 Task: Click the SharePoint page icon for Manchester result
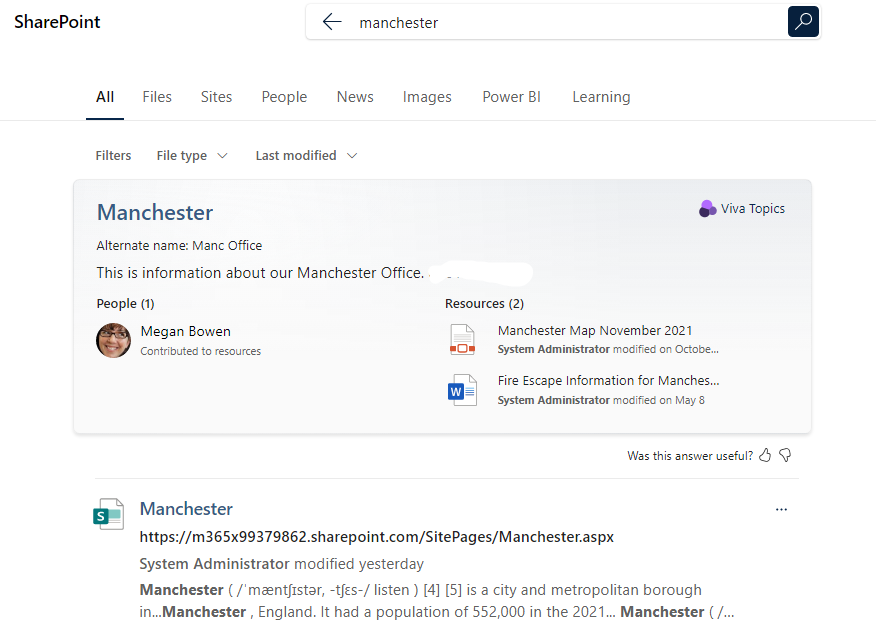108,514
